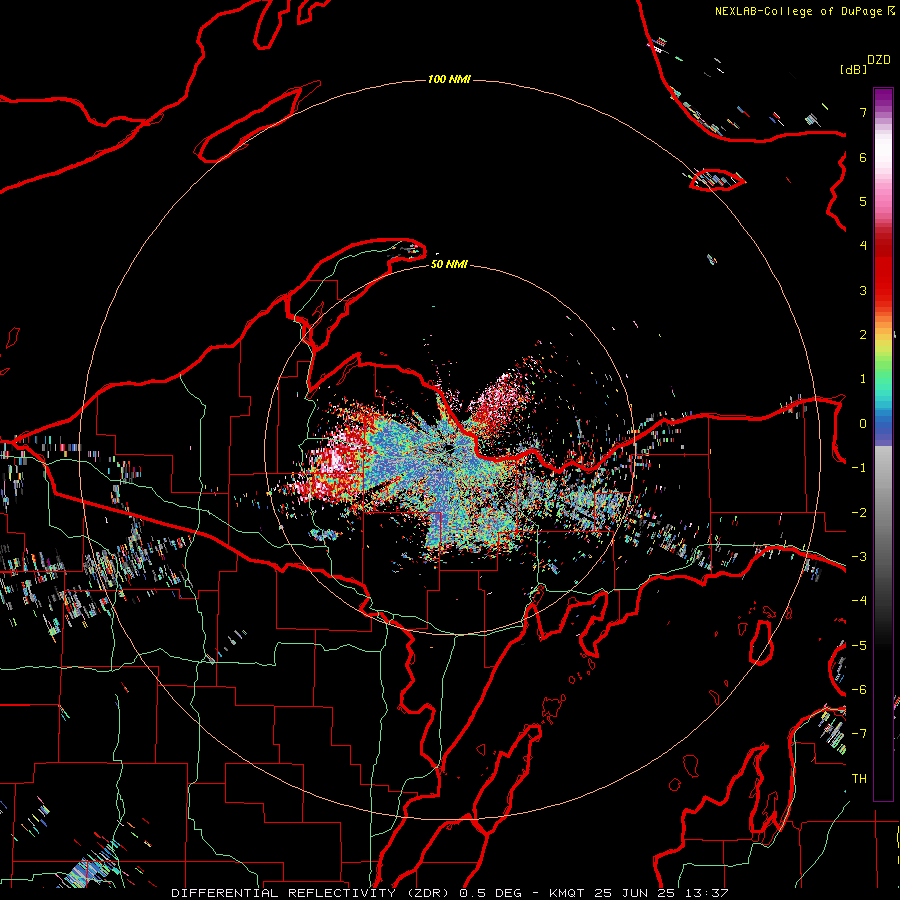The width and height of the screenshot is (900, 900).
Task: Click the -3 value on the color scale
Action: [859, 557]
